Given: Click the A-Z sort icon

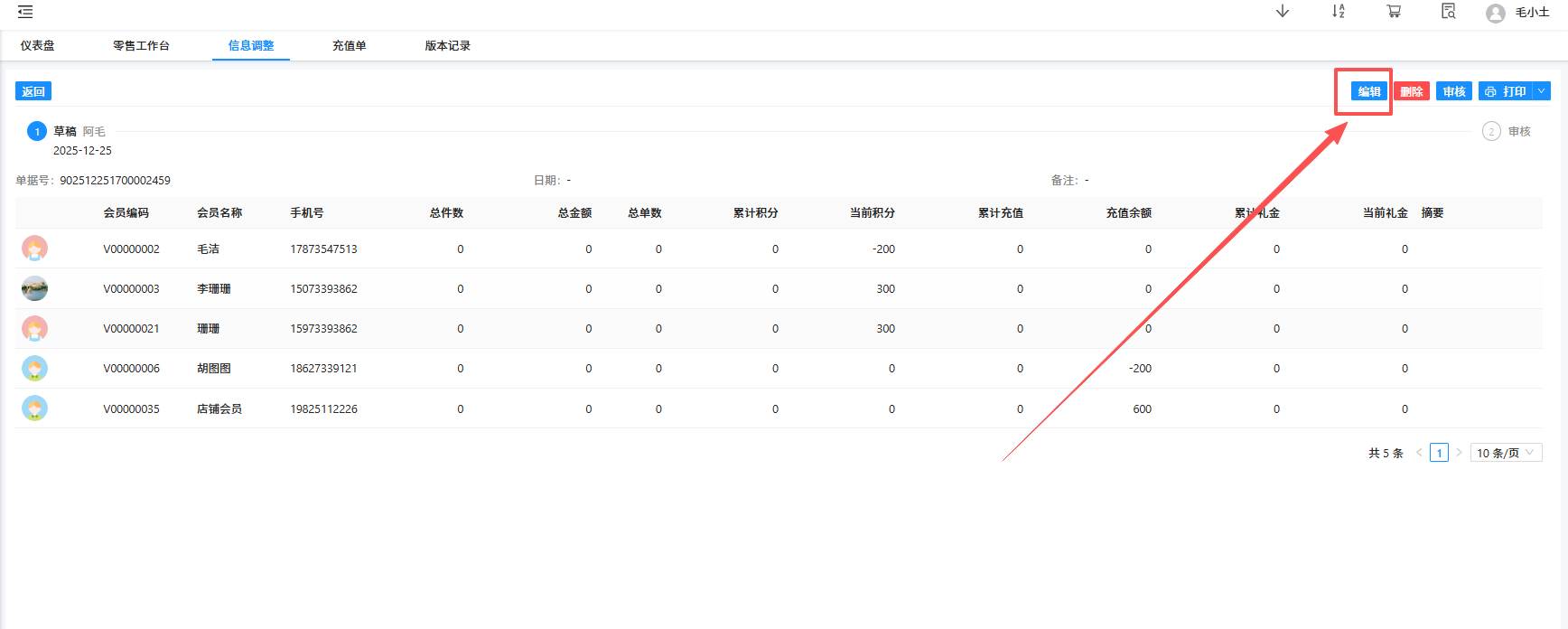Looking at the screenshot, I should point(1338,11).
